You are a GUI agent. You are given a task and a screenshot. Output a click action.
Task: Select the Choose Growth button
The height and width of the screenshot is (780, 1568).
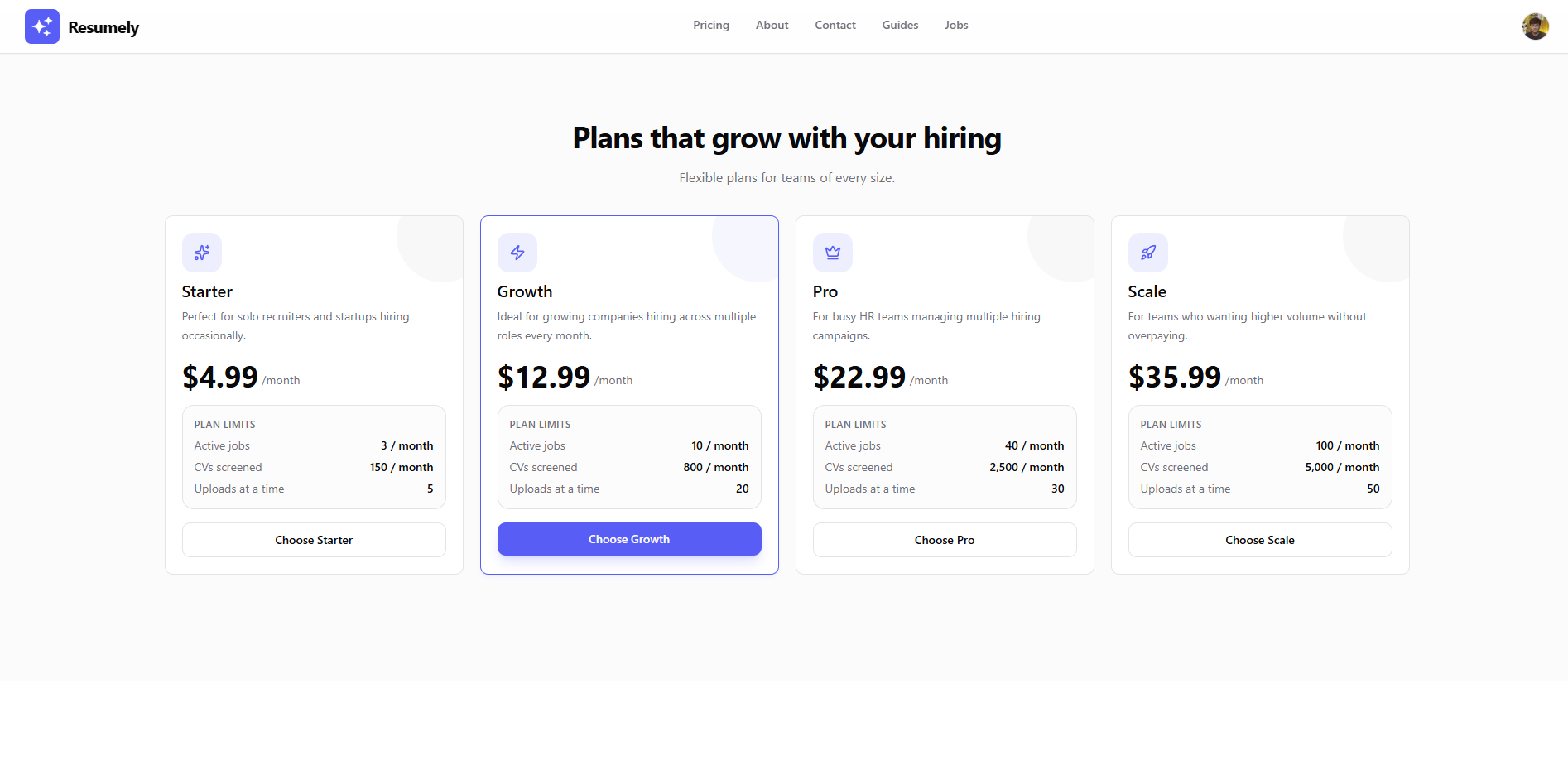629,539
